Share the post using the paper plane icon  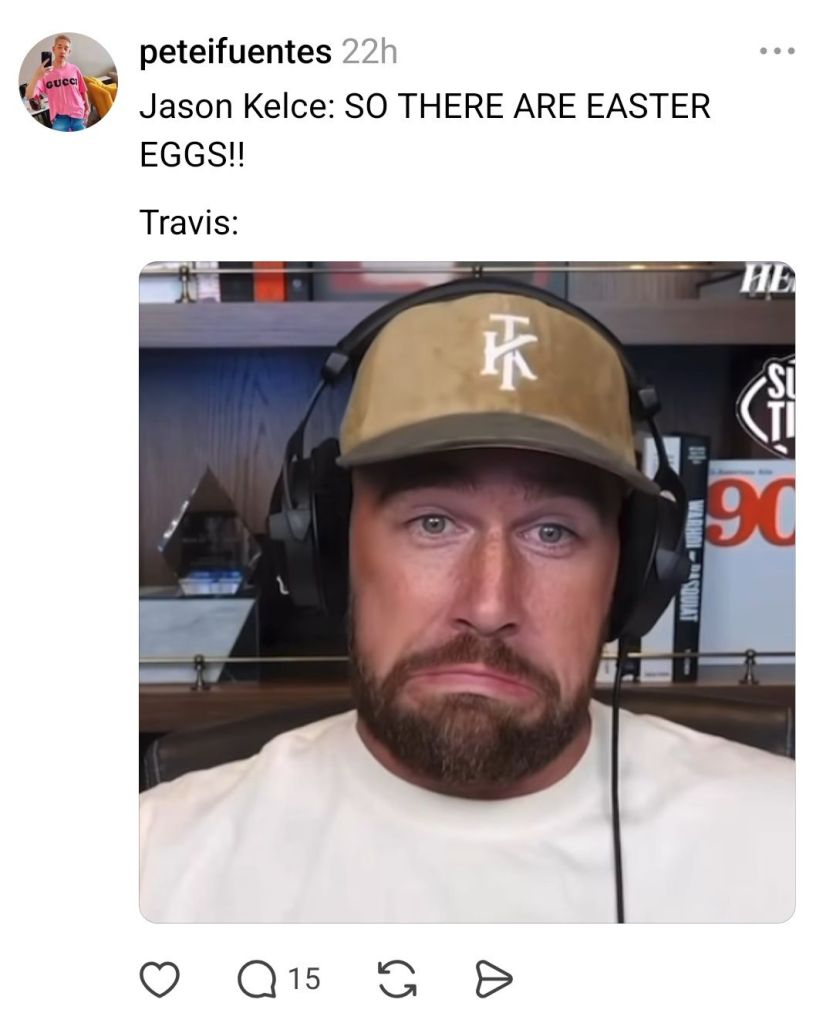tap(493, 979)
